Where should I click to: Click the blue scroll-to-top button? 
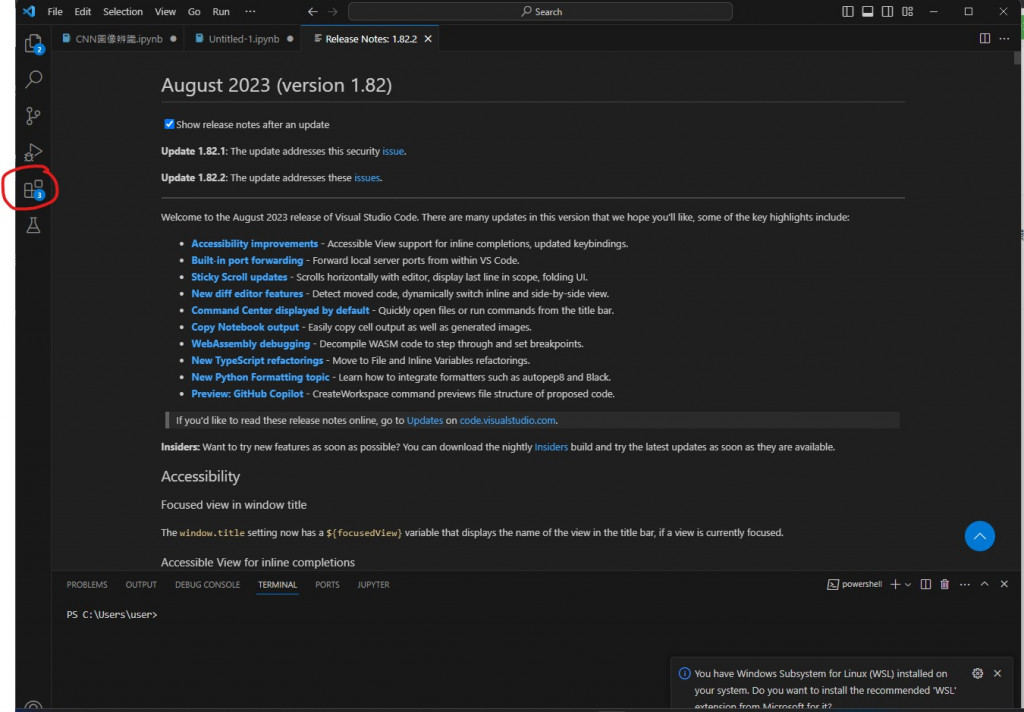(980, 536)
